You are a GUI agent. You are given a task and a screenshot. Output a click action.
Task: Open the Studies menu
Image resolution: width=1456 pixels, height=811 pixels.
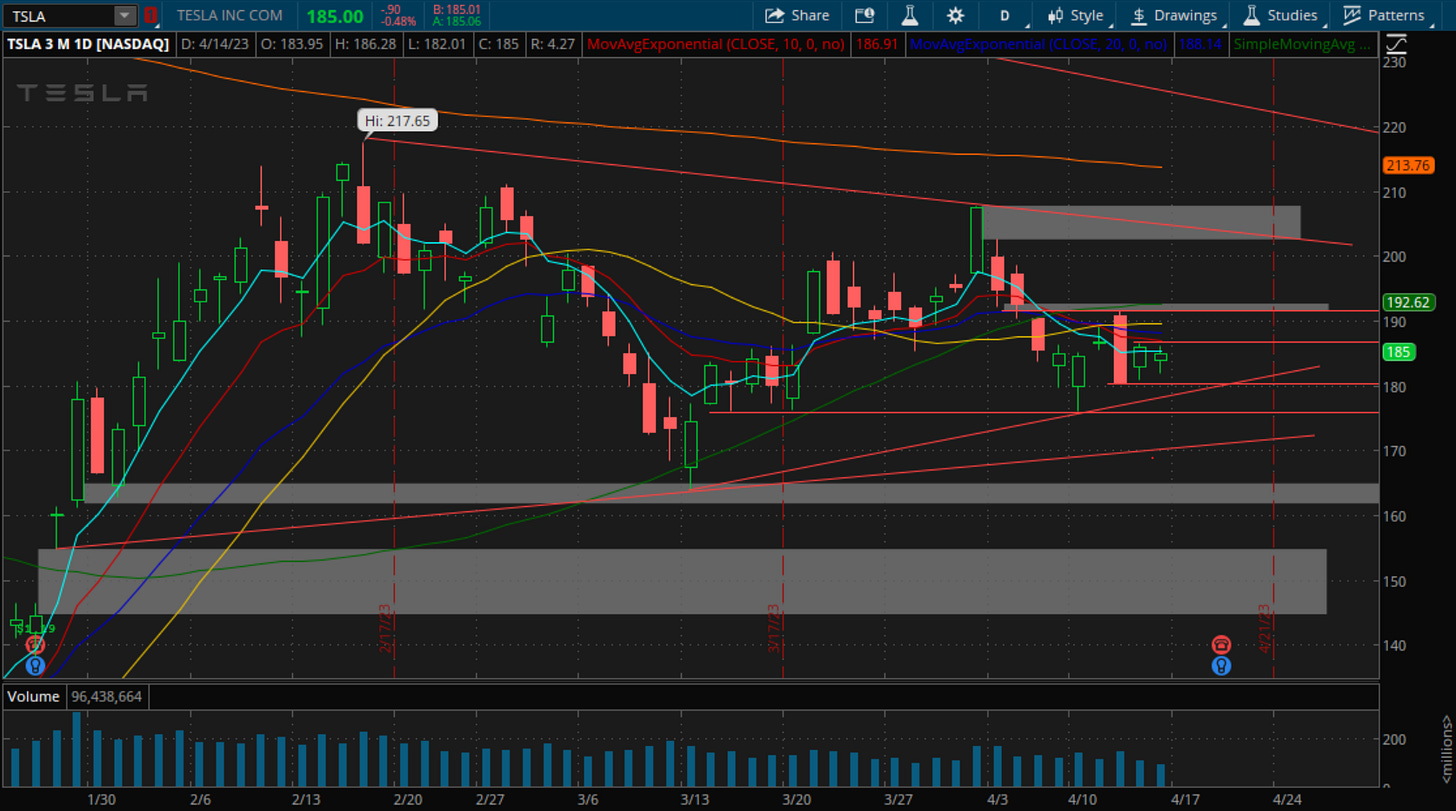tap(1281, 15)
